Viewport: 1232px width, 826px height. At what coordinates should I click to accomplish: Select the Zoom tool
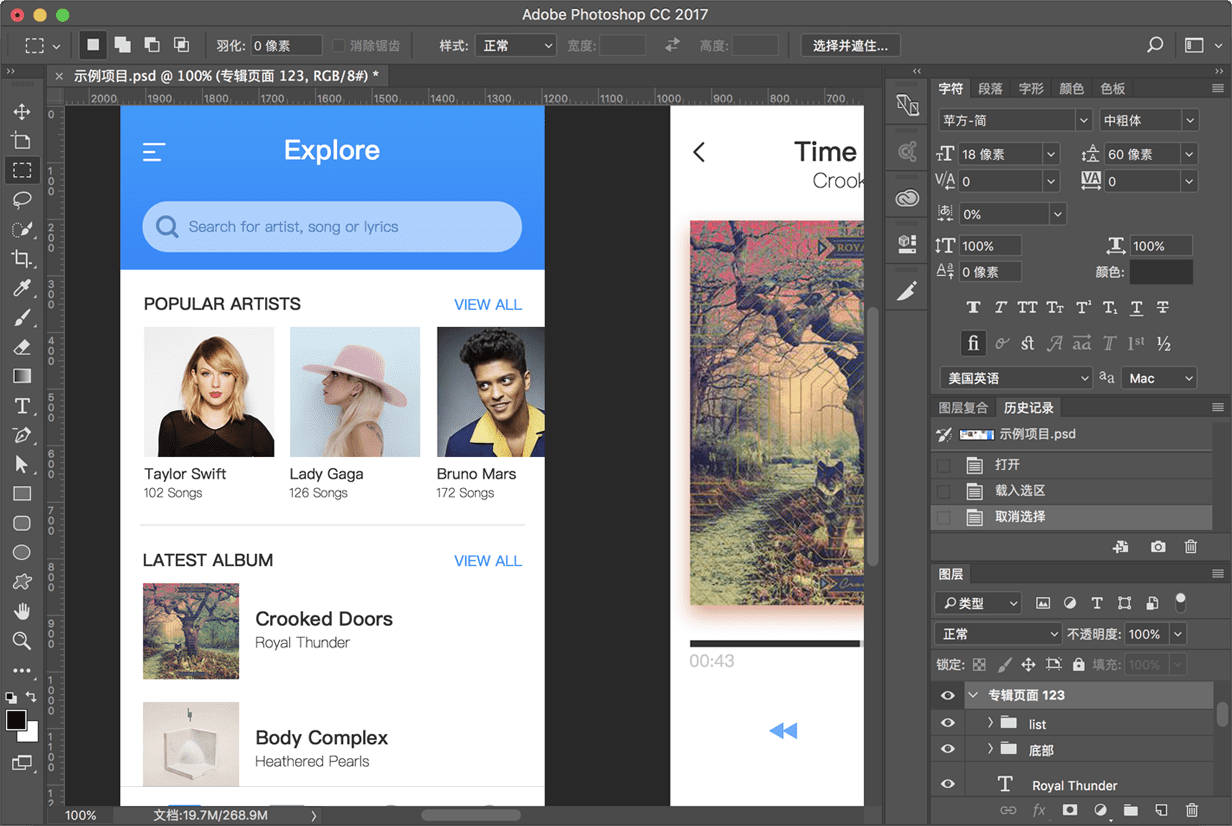(x=21, y=641)
